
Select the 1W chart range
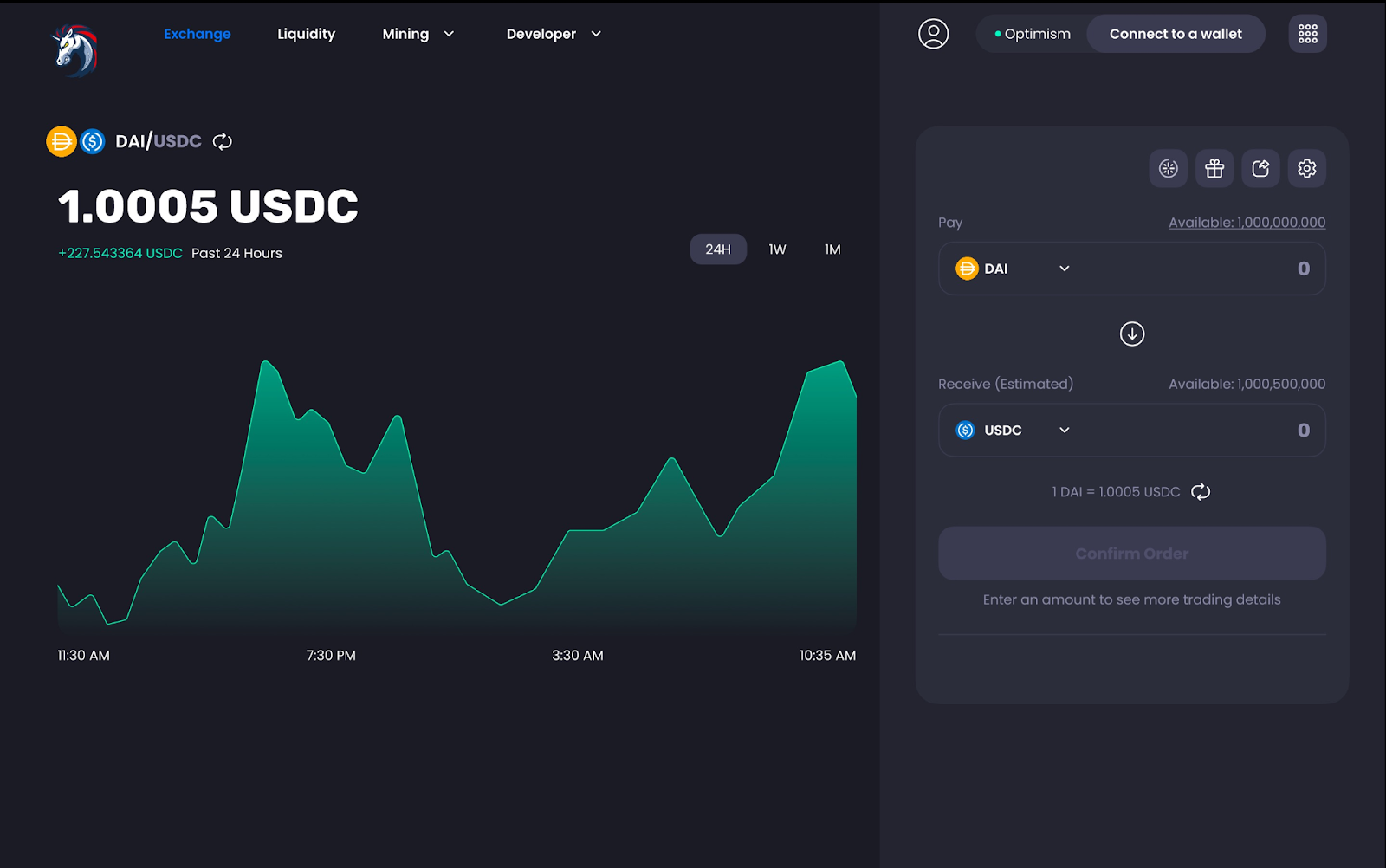pos(777,249)
